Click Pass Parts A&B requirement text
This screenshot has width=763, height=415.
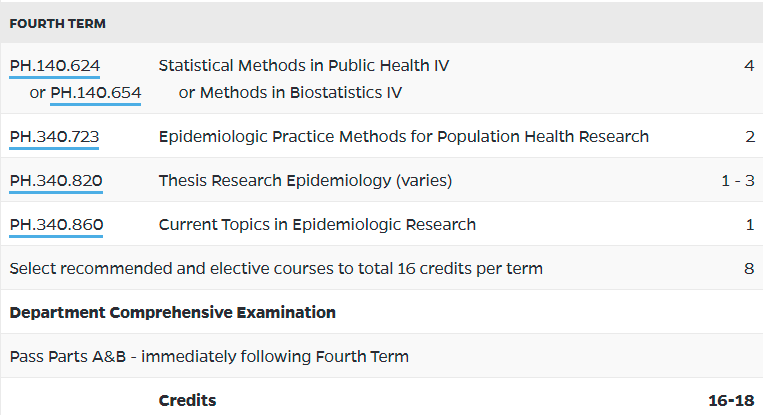[209, 357]
